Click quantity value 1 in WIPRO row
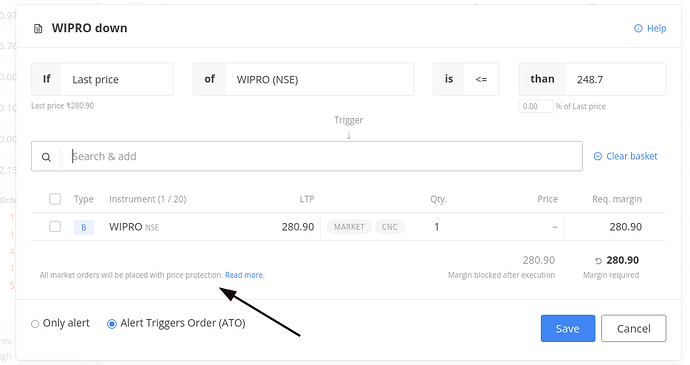 437,227
